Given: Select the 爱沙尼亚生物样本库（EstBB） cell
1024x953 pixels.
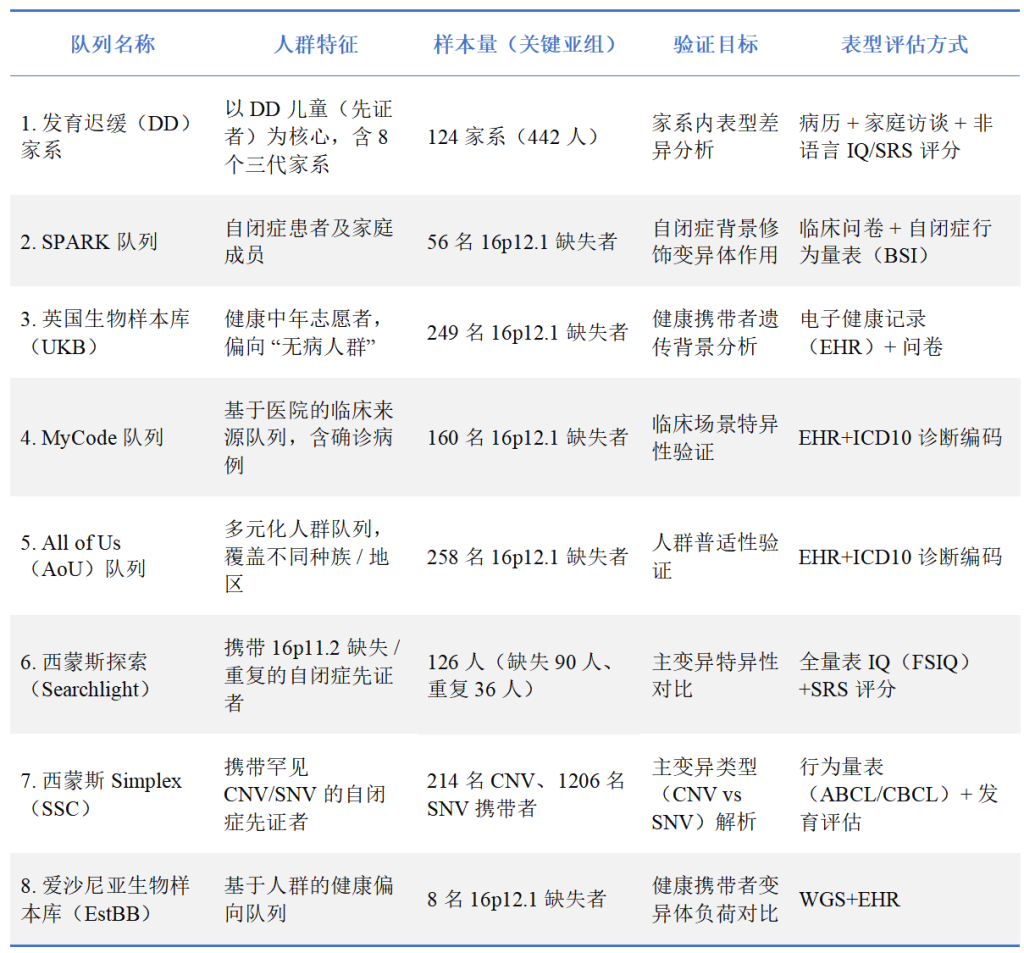Looking at the screenshot, I should pos(105,899).
